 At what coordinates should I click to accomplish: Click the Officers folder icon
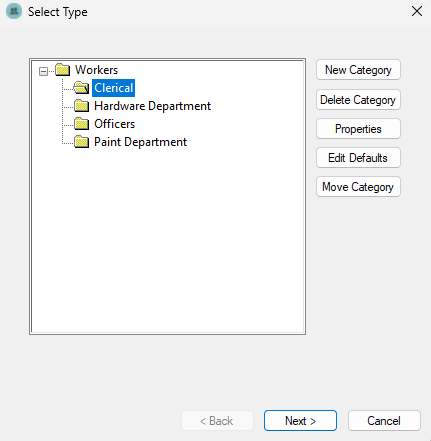pos(82,124)
